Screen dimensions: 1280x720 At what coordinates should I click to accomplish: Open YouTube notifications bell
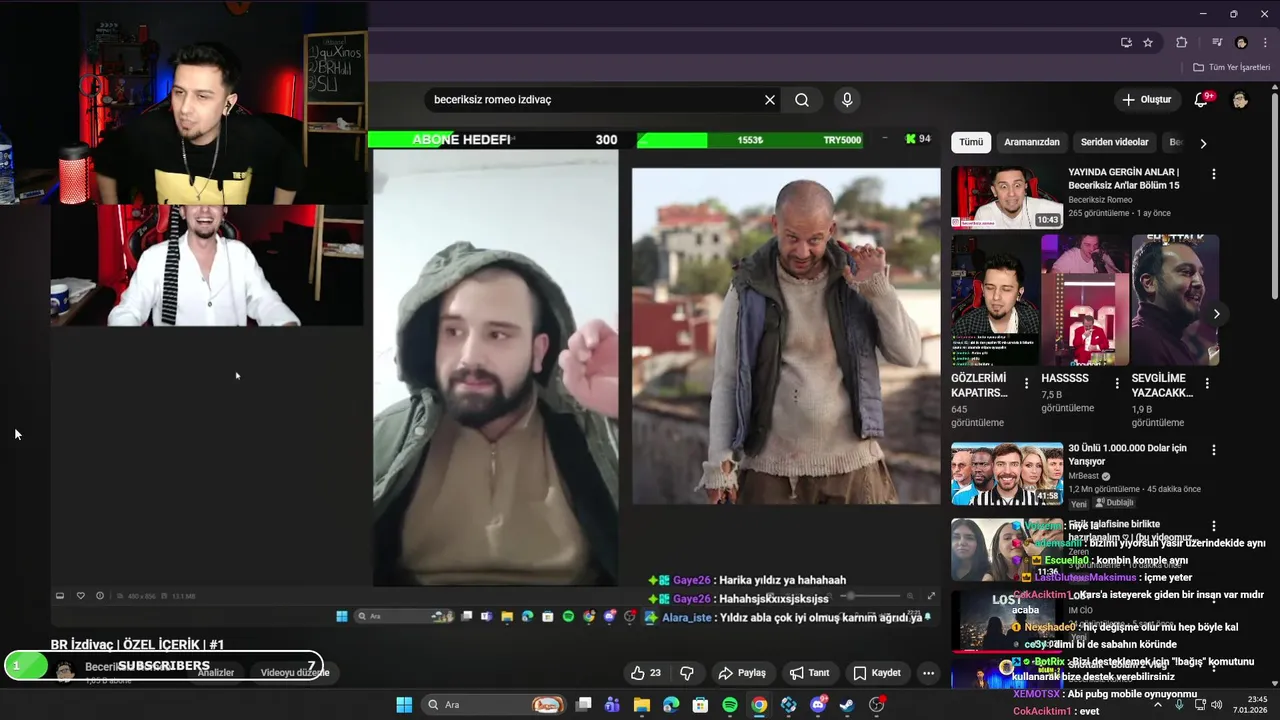1203,99
